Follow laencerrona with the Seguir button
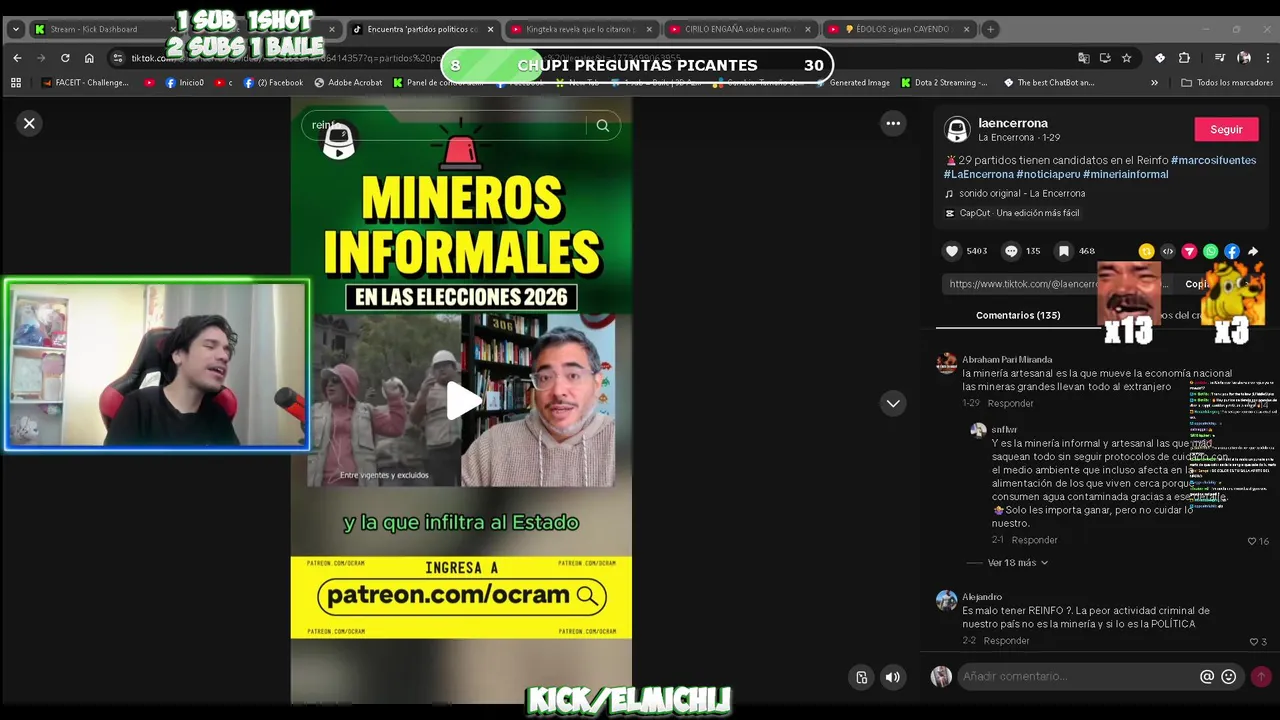Screen dimensions: 1280x720 tap(1226, 130)
